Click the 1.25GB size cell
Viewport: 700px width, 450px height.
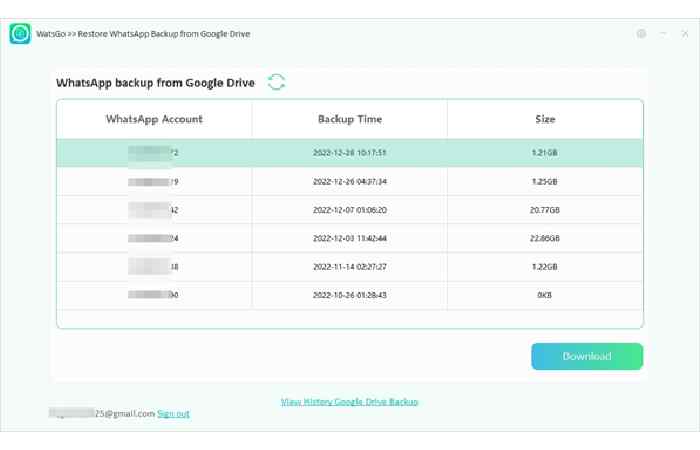pyautogui.click(x=545, y=182)
